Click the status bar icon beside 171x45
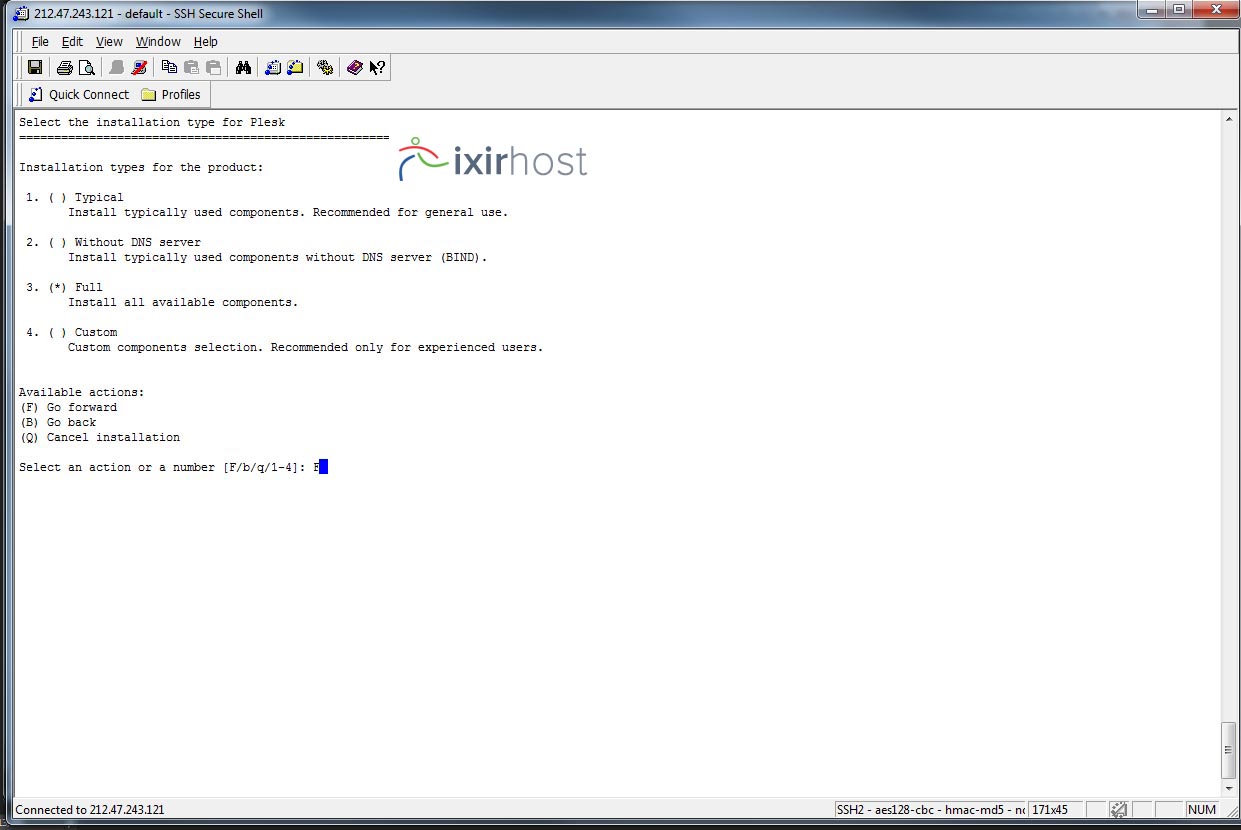 [x=1119, y=810]
